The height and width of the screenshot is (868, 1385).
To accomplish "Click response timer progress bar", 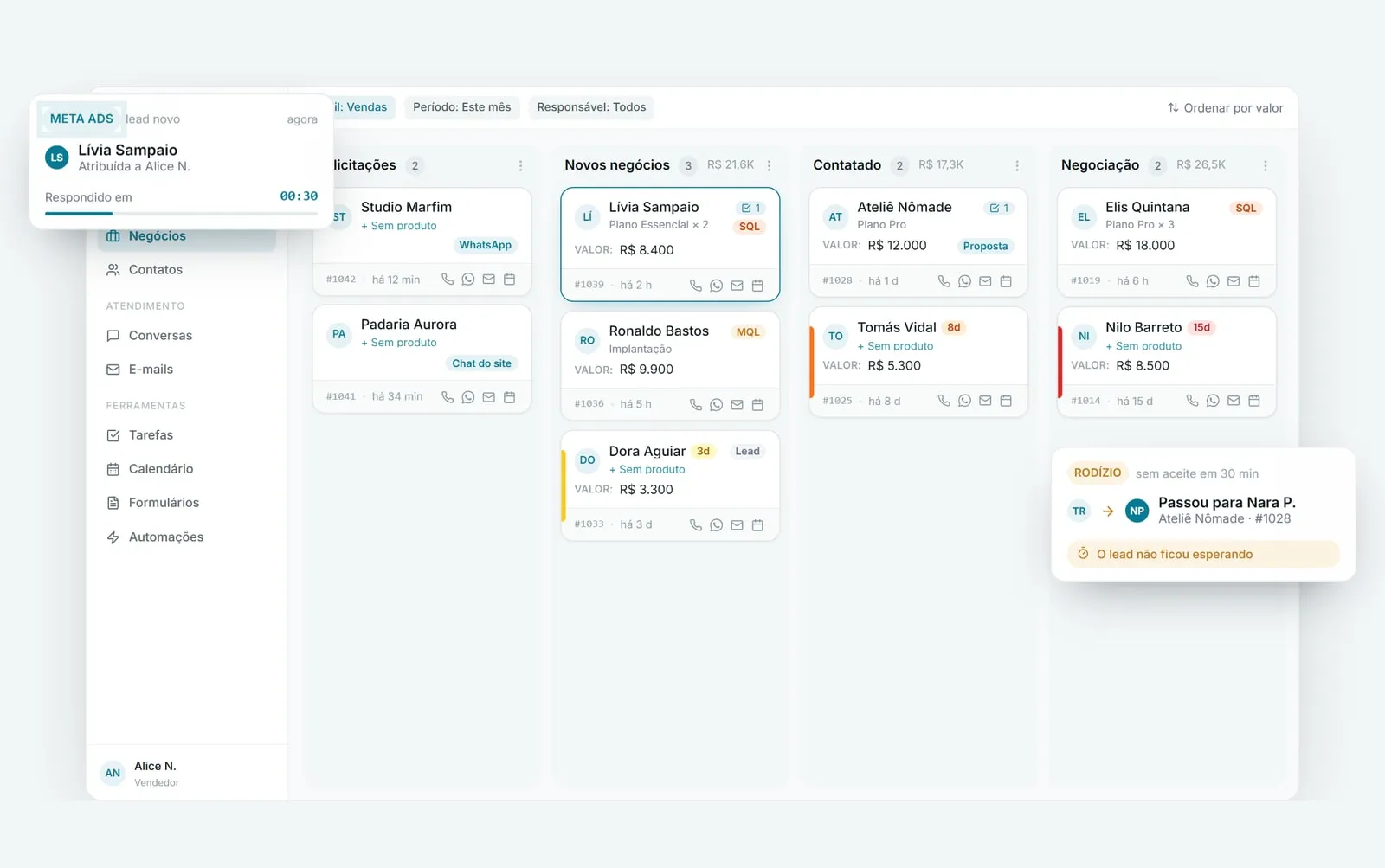I will click(x=181, y=213).
